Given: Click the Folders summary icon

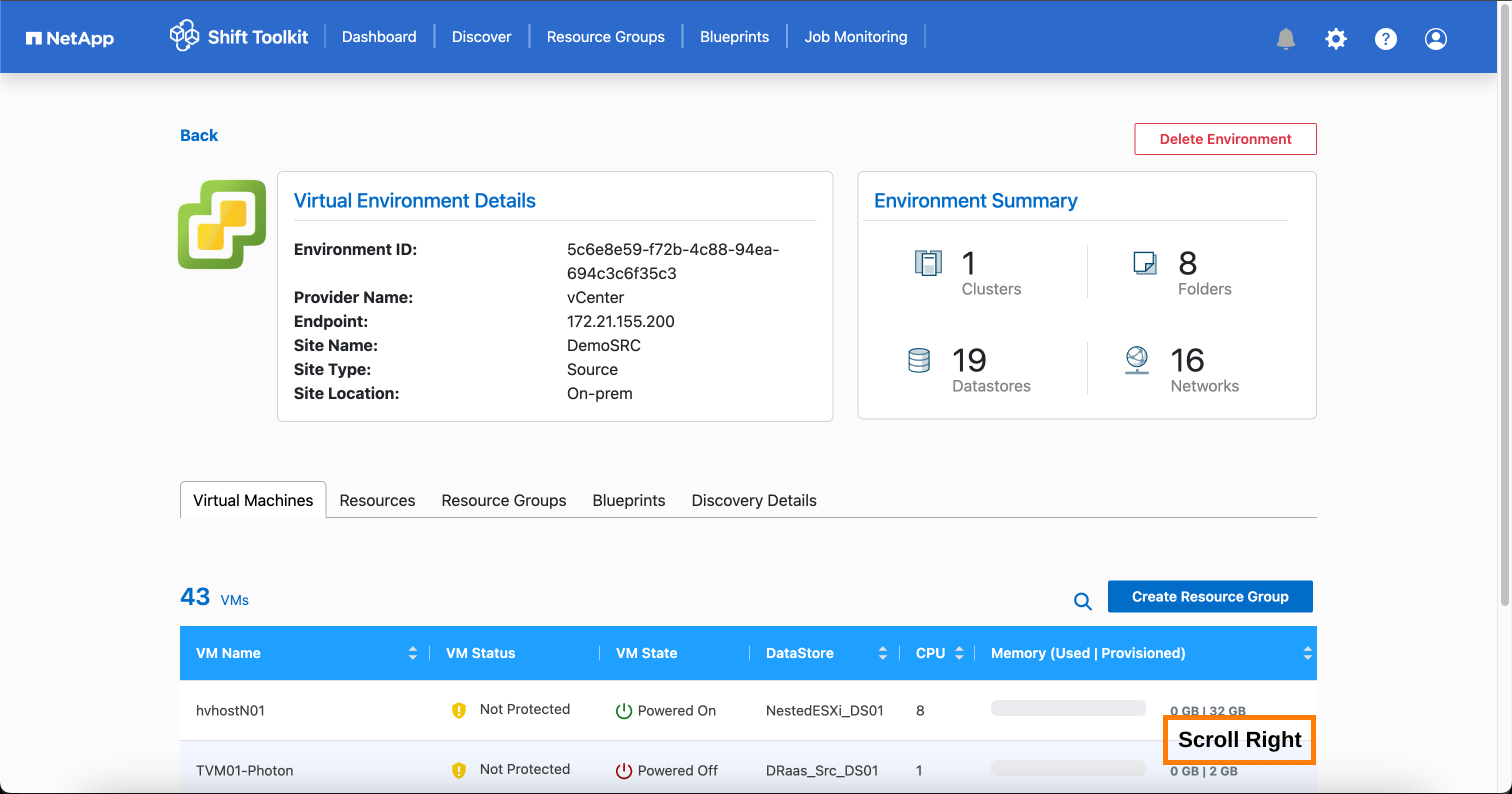Looking at the screenshot, I should point(1144,263).
